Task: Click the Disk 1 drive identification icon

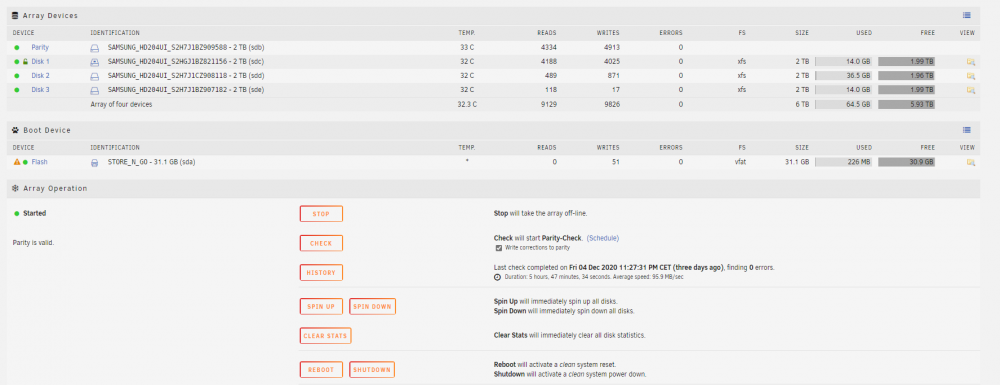Action: [94, 62]
